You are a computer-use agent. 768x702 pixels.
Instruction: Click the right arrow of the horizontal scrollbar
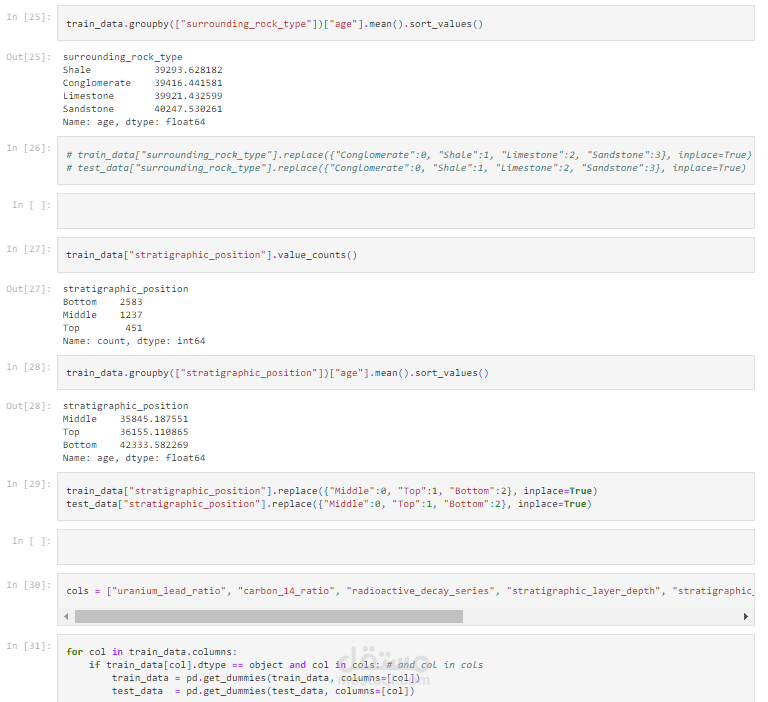click(746, 617)
